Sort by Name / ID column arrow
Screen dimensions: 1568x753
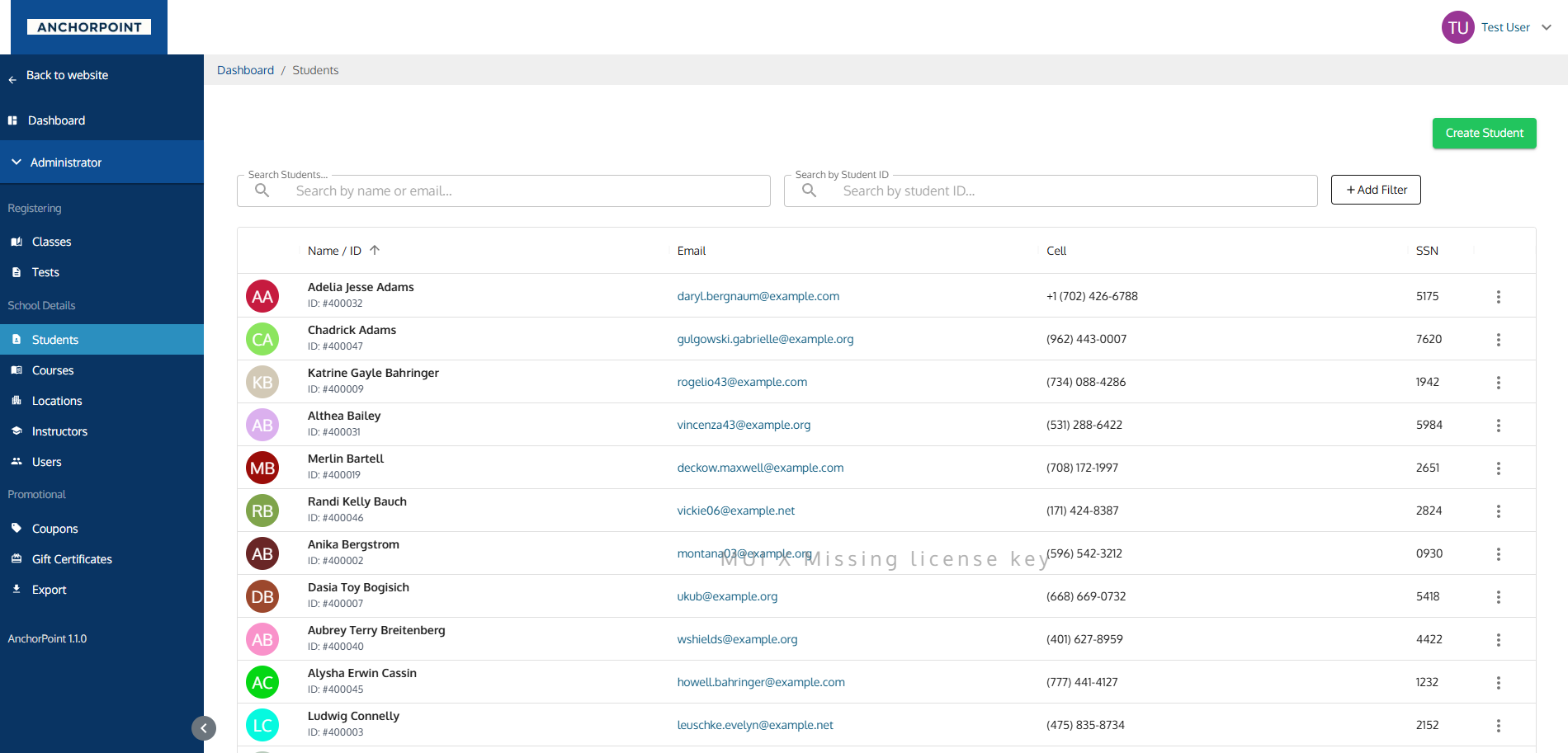(x=375, y=251)
